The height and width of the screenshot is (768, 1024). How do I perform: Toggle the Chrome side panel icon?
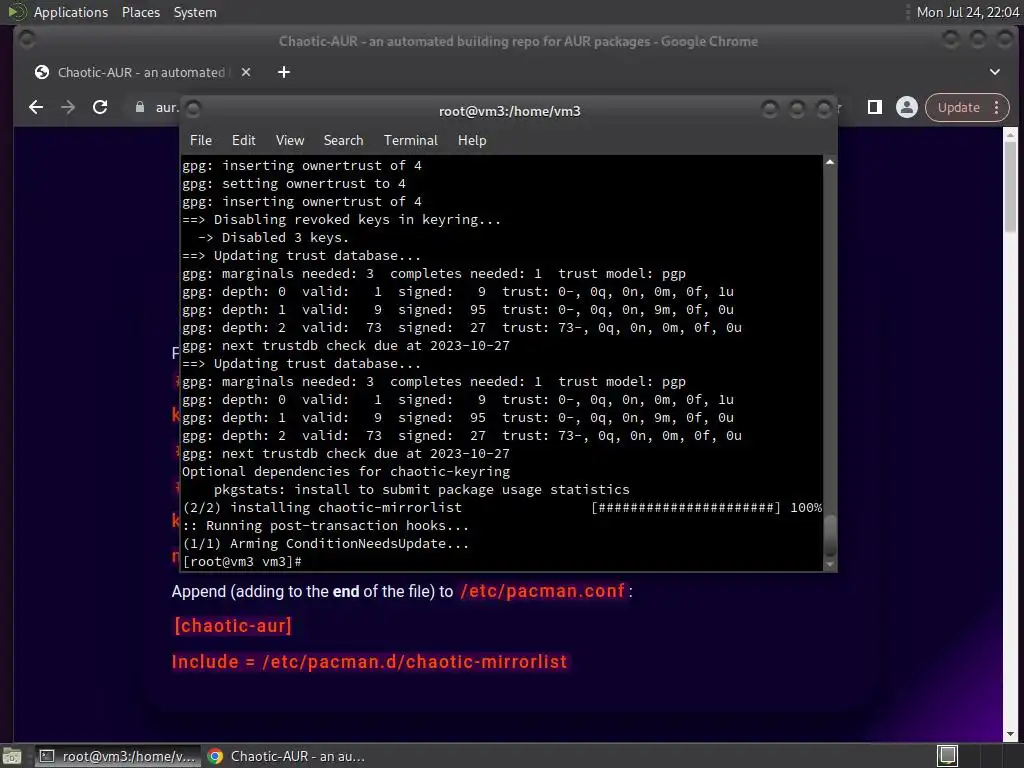(x=874, y=107)
